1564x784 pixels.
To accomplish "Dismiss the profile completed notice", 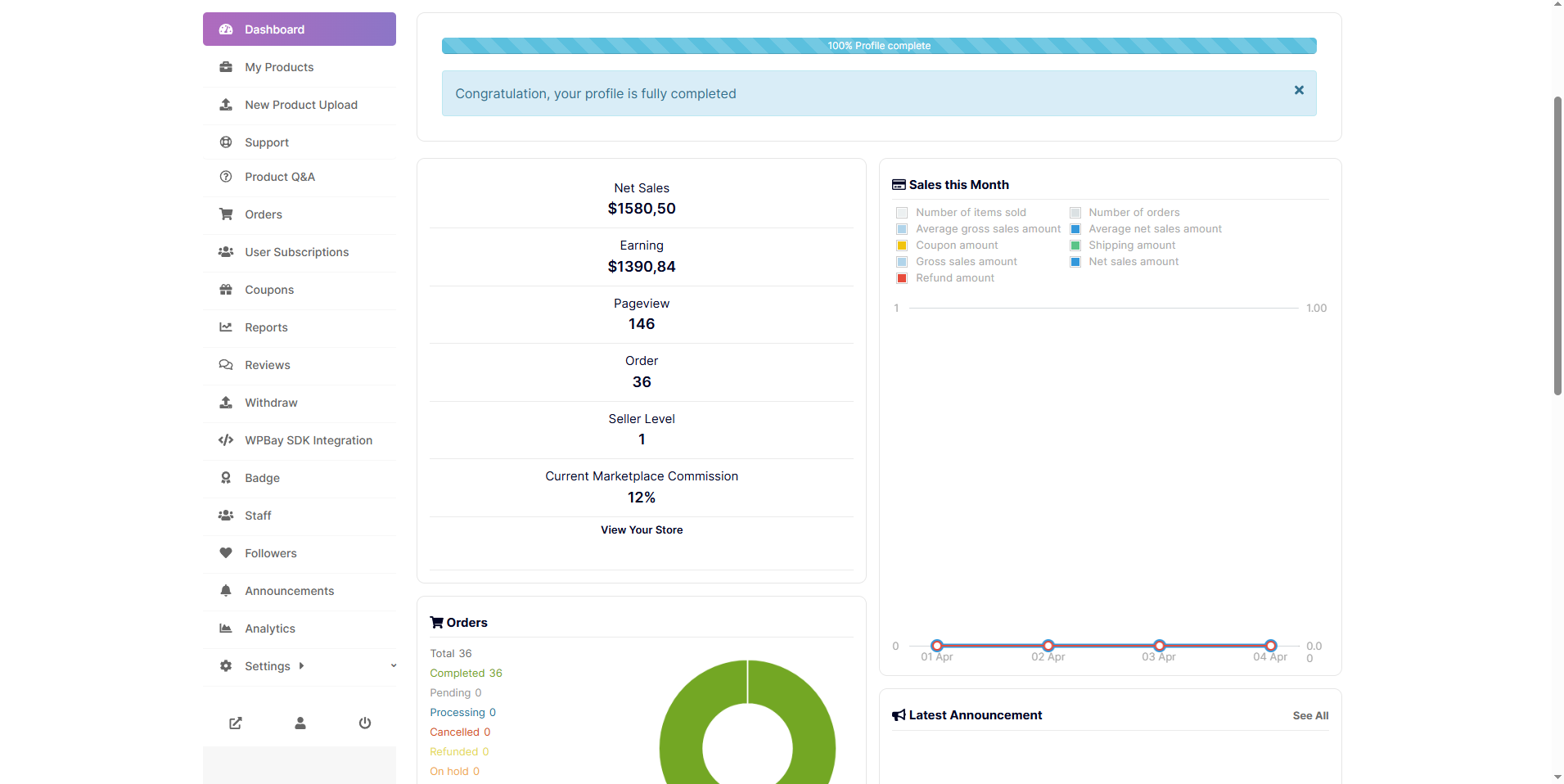I will point(1299,90).
